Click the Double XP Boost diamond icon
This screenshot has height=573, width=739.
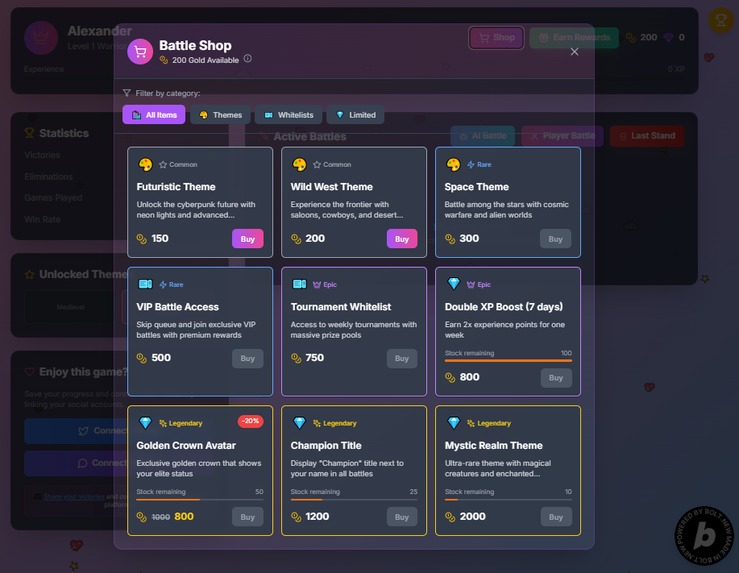[x=453, y=283]
